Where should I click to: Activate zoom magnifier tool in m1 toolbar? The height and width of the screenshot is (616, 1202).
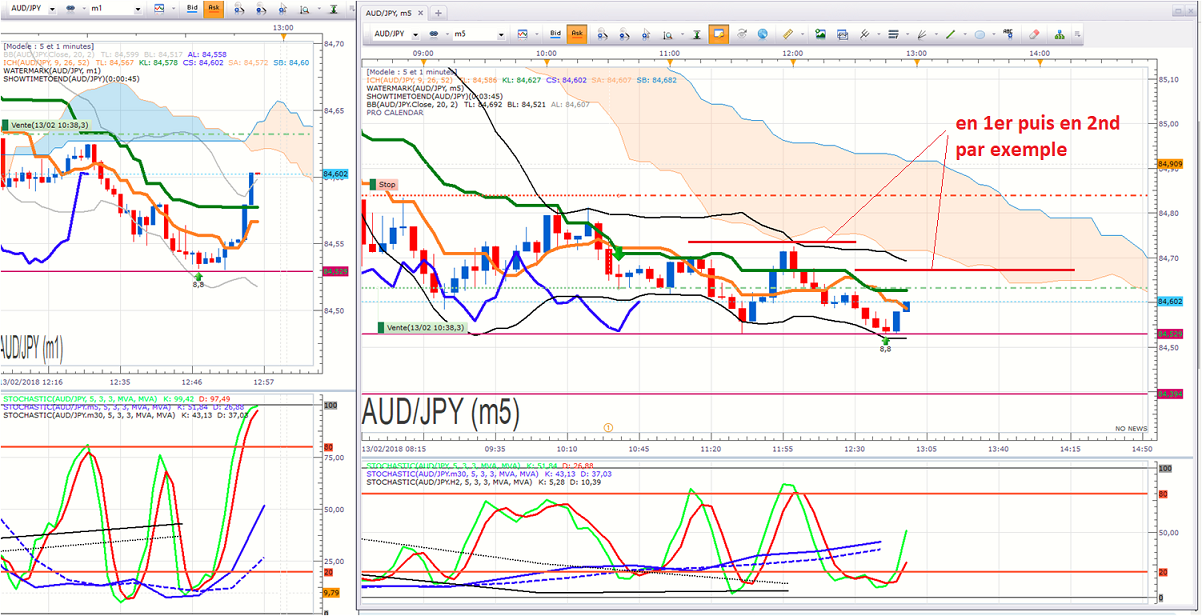(305, 9)
